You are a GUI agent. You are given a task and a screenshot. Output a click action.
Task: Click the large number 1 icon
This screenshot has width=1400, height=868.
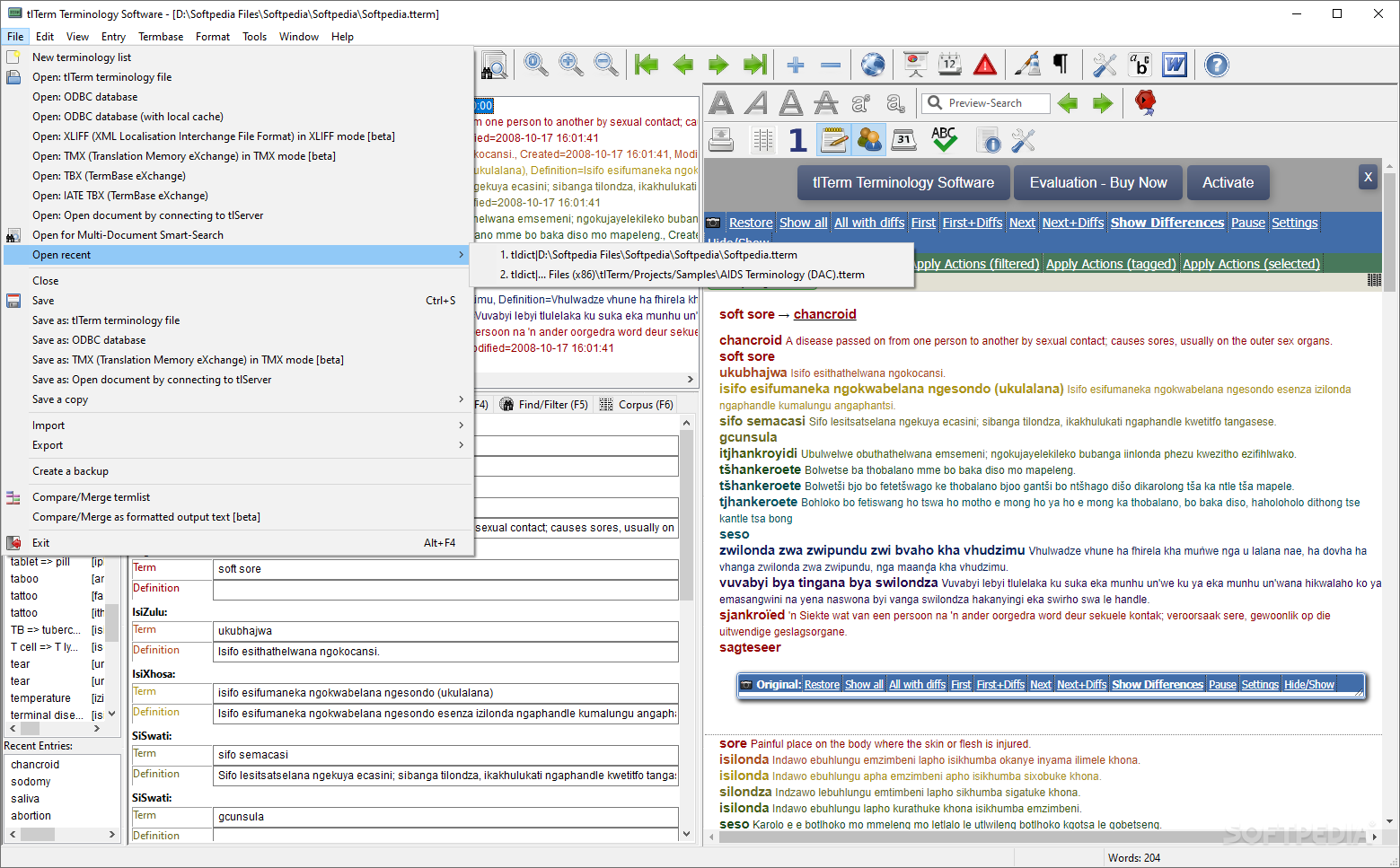coord(797,140)
